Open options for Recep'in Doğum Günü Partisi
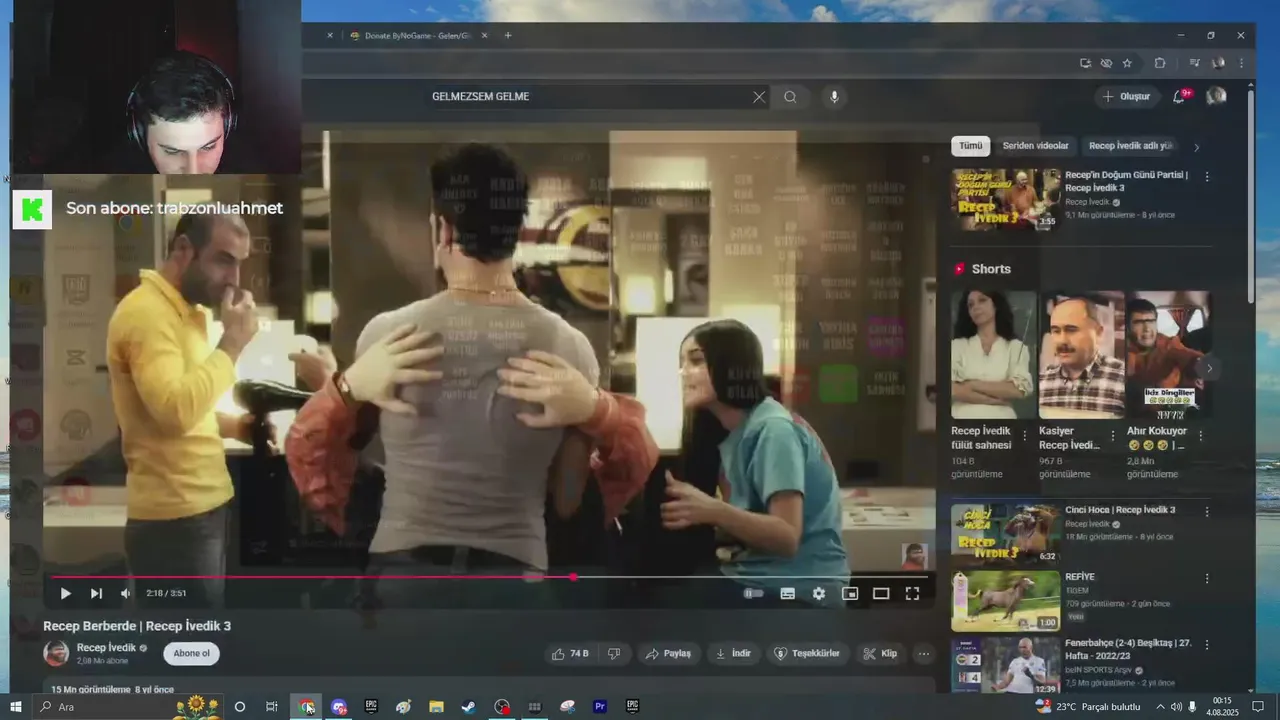Viewport: 1280px width, 720px height. coord(1207,177)
